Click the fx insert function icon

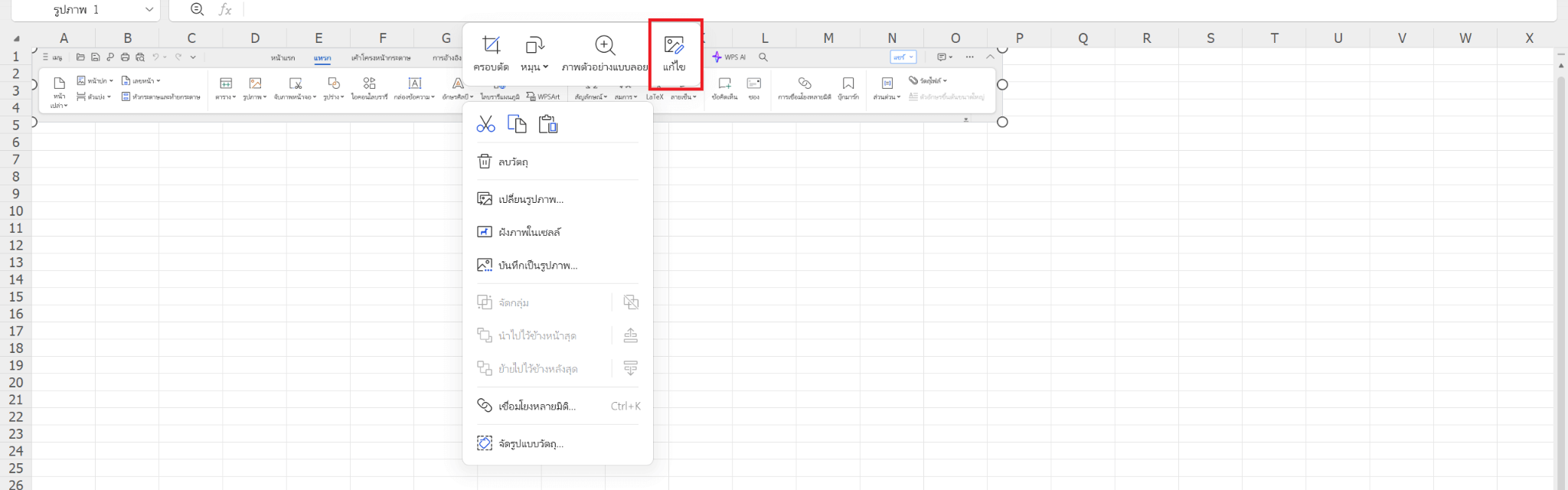[x=225, y=9]
